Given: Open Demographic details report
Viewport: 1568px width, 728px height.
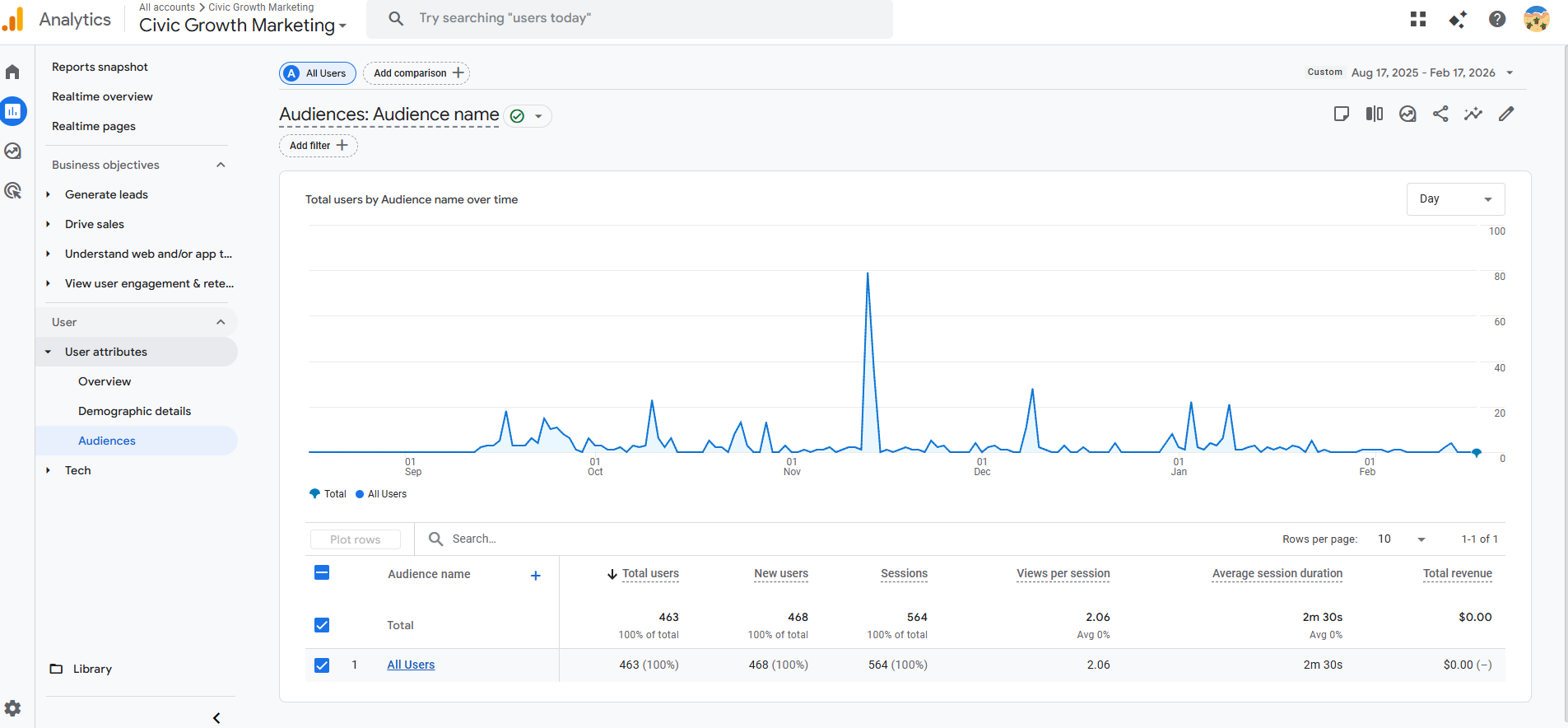Looking at the screenshot, I should [x=134, y=411].
